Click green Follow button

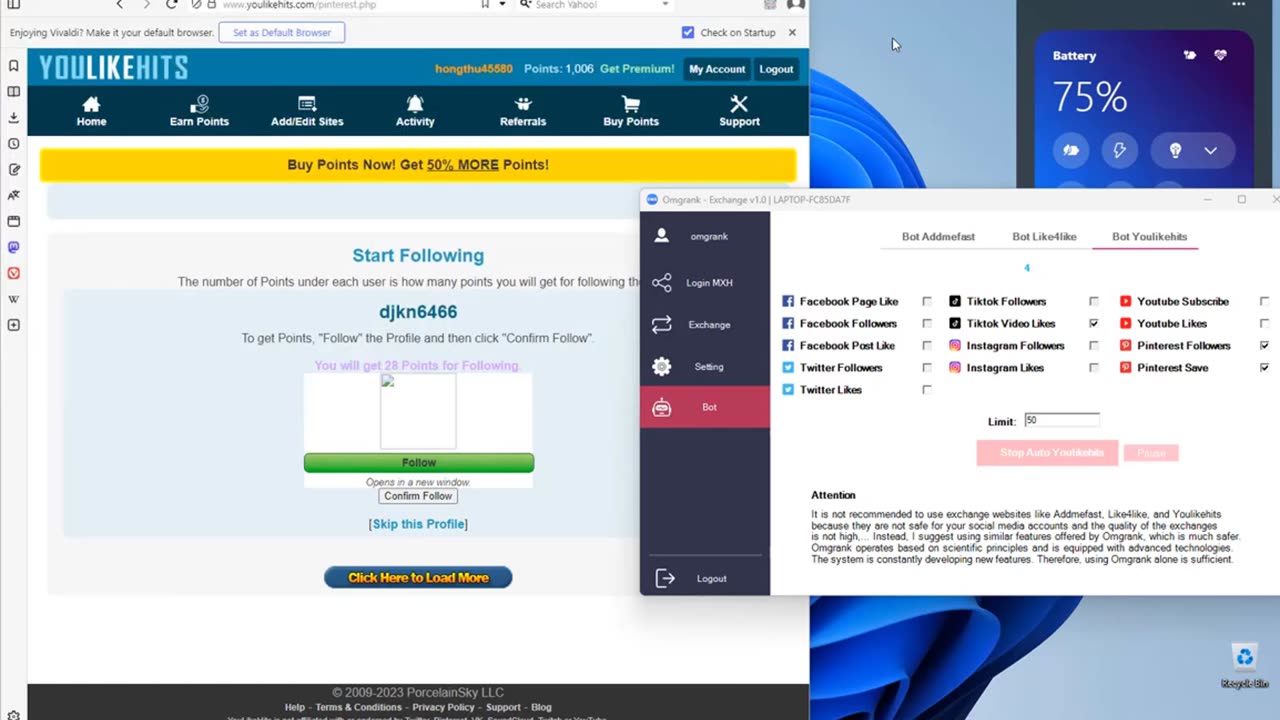[419, 463]
